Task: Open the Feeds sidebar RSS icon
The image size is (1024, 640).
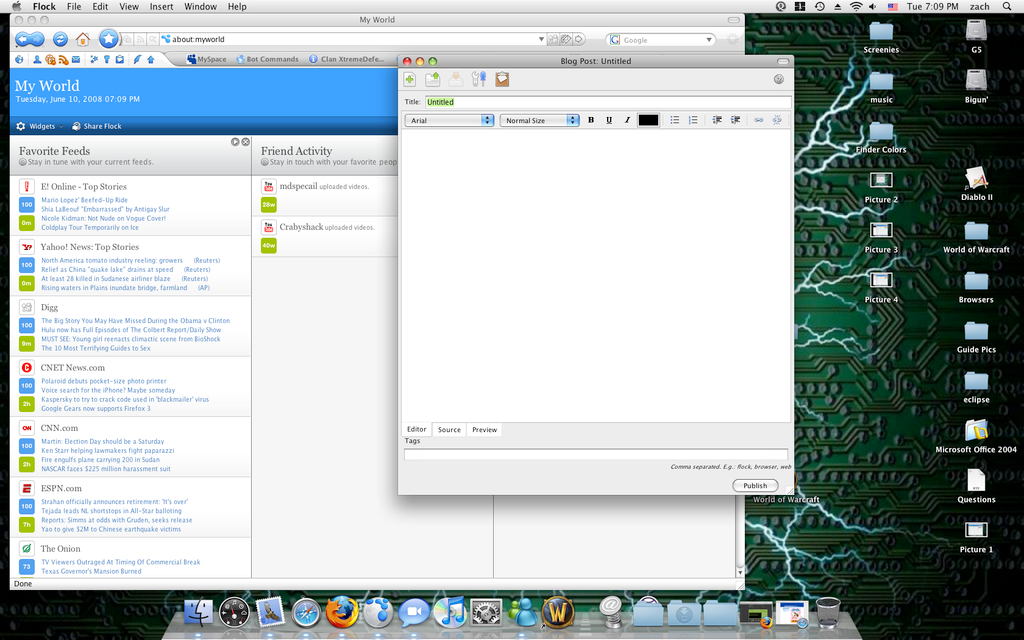Action: point(63,59)
